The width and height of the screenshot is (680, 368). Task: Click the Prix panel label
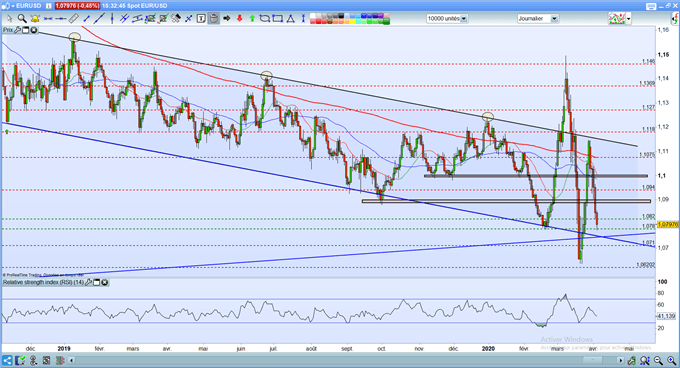(x=8, y=30)
